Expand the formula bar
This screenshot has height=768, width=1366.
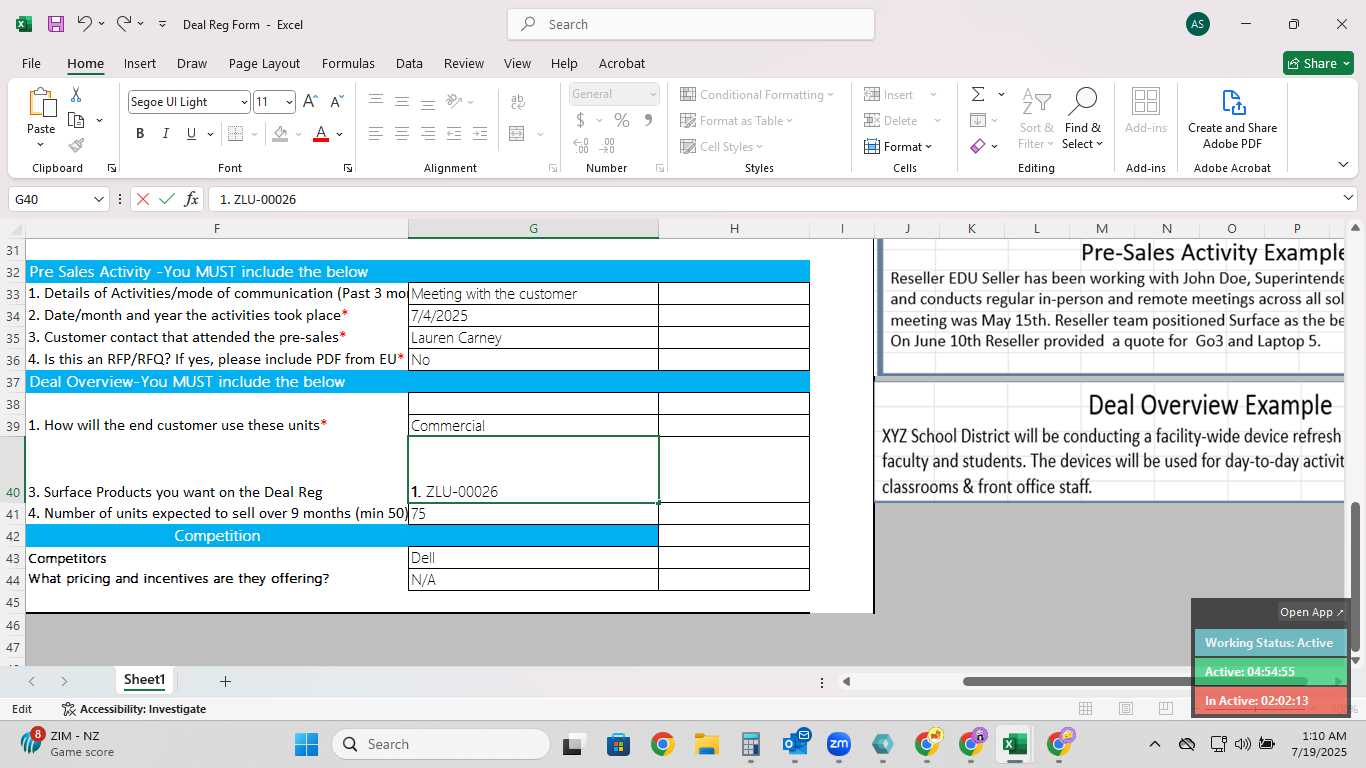point(1348,199)
